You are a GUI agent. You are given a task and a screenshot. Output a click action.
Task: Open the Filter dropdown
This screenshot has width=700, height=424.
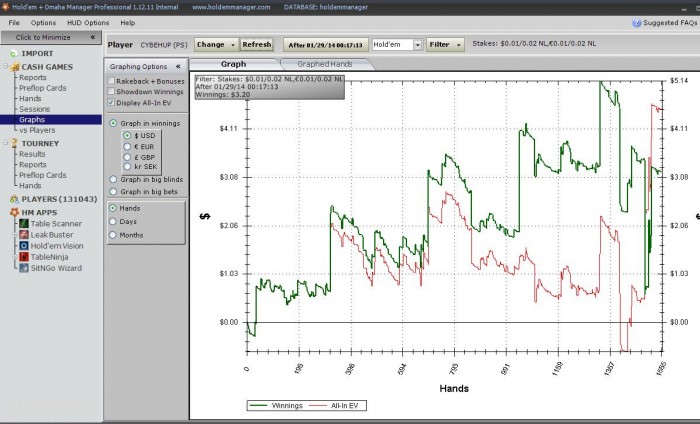(445, 45)
